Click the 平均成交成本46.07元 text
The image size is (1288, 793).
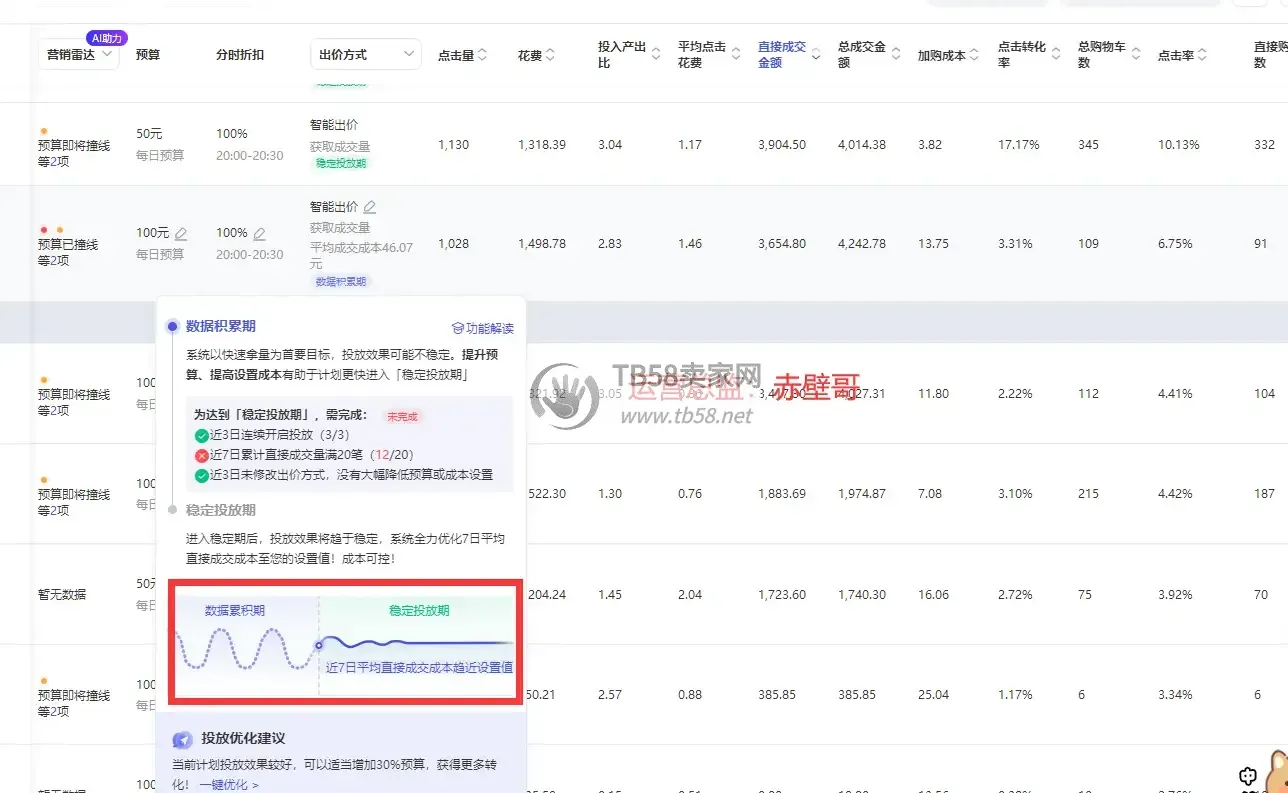click(x=361, y=255)
